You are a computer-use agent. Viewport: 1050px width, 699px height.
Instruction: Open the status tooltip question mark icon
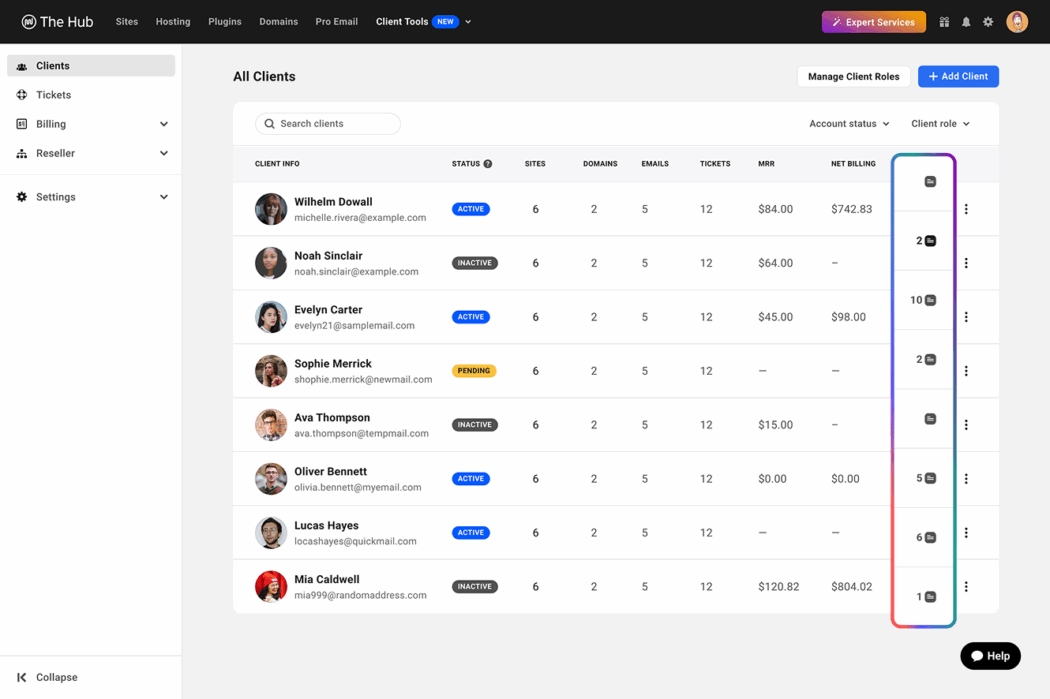[487, 164]
